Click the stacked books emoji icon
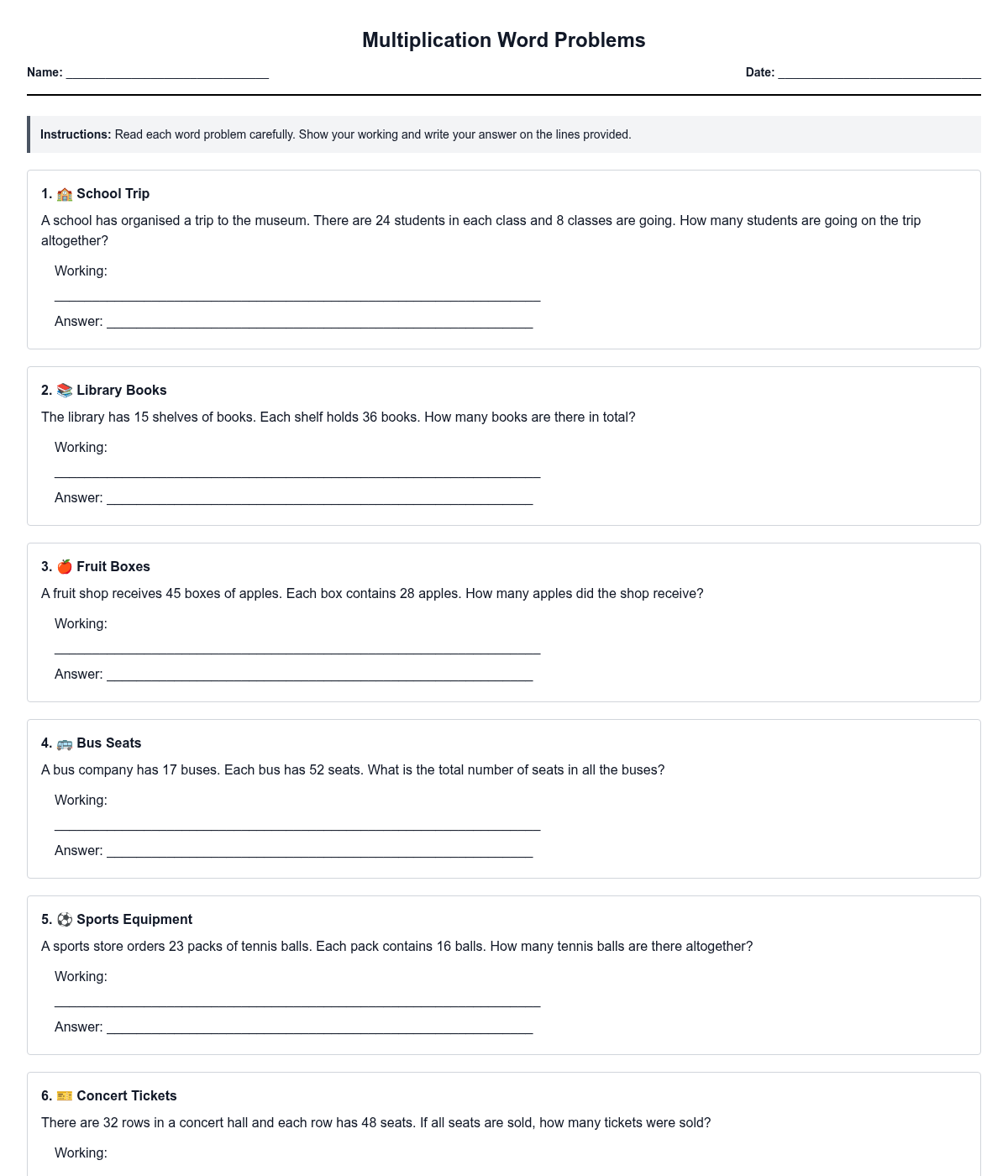The height and width of the screenshot is (1176, 1008). click(65, 391)
